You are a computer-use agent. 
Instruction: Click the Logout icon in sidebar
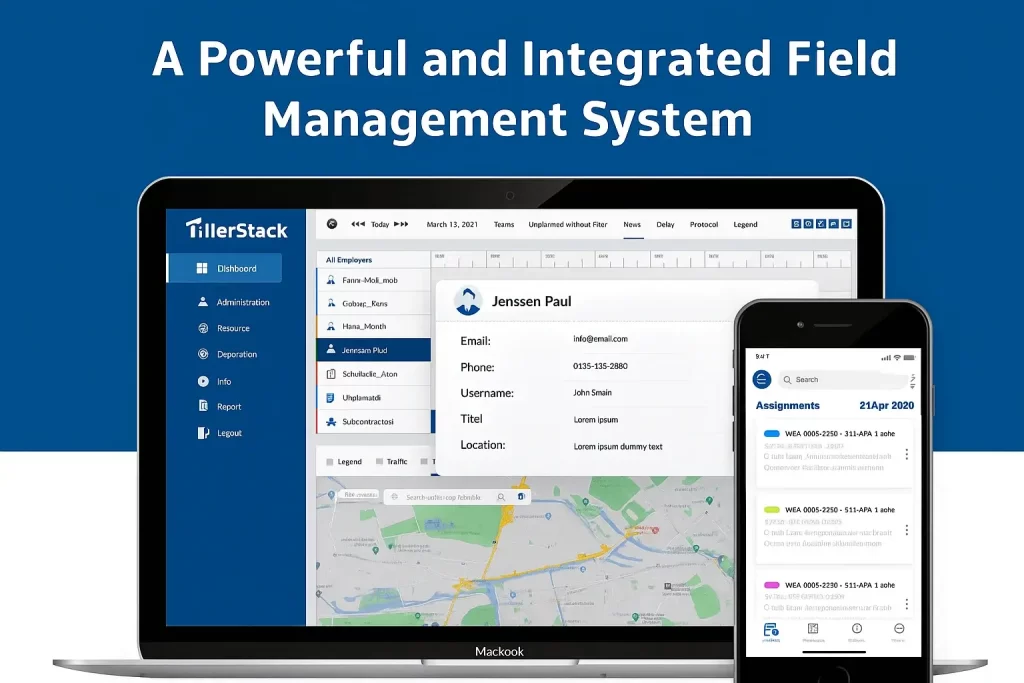tap(203, 432)
